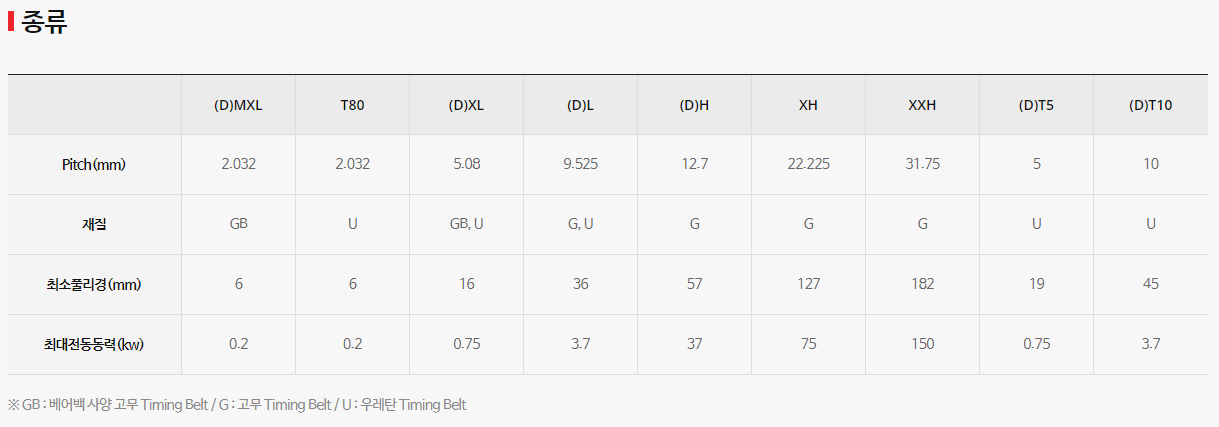
Task: Click the GB material cell under (D)MXL
Action: point(238,225)
